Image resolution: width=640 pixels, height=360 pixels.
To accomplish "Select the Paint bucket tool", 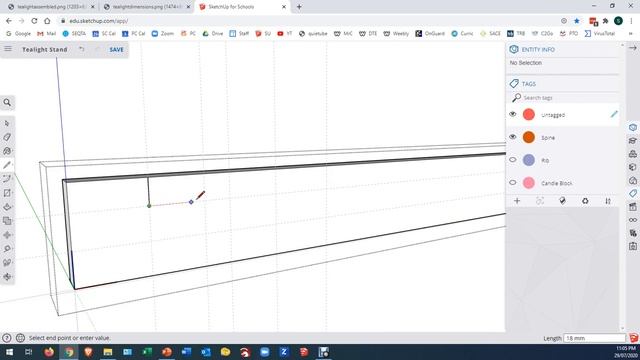I will tap(7, 151).
